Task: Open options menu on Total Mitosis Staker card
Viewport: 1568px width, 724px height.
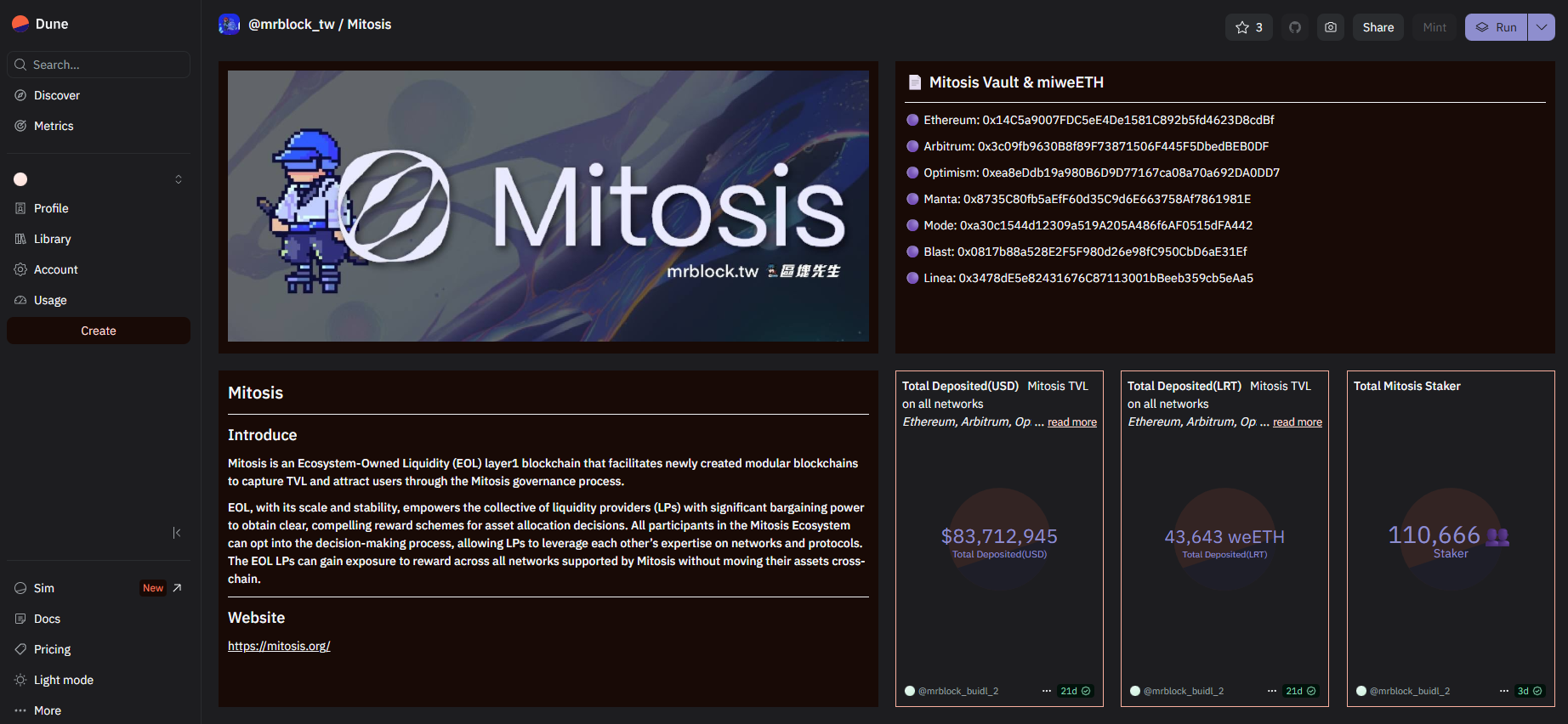Action: pos(1504,691)
